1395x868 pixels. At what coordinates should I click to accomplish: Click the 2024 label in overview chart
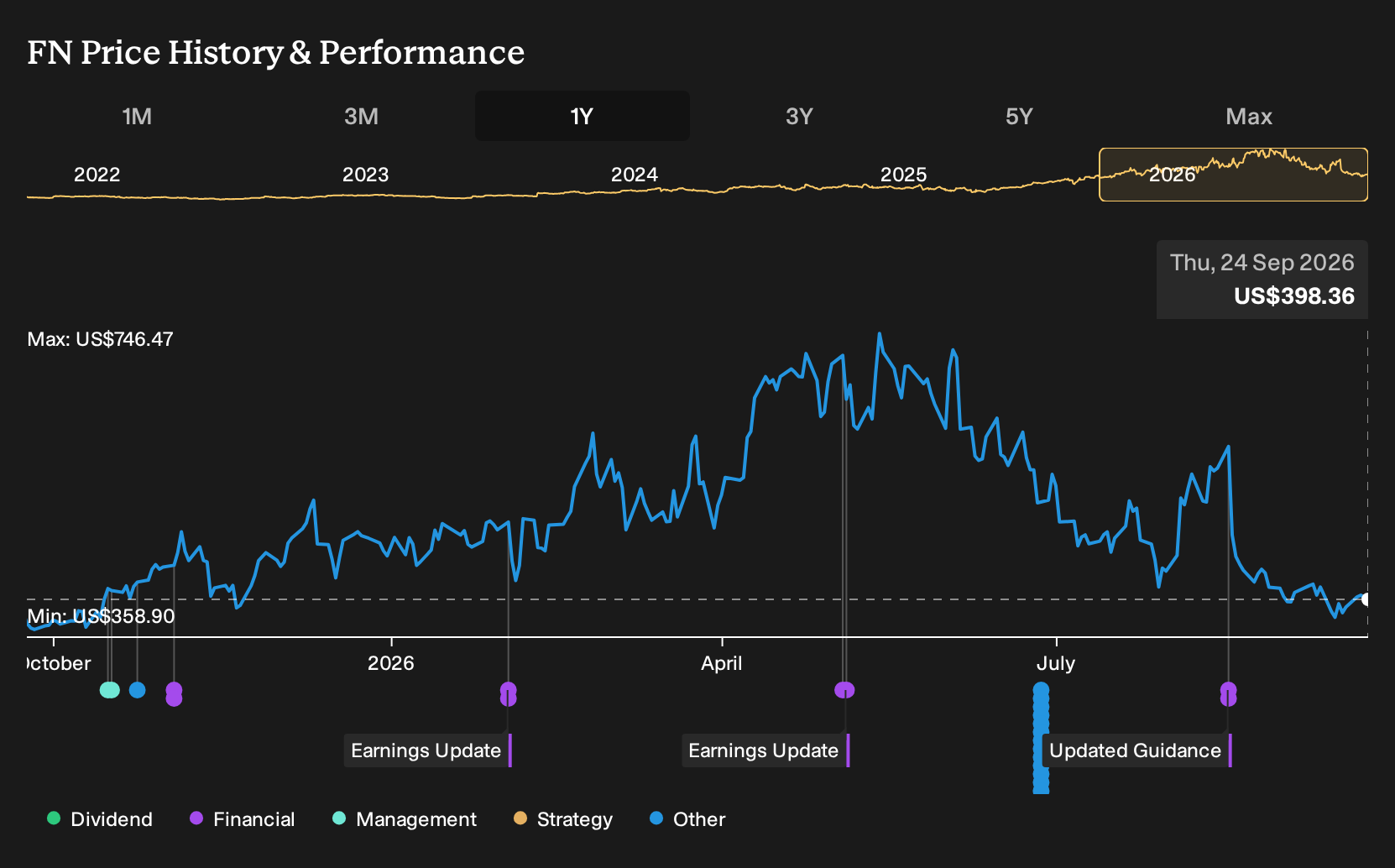pyautogui.click(x=635, y=175)
